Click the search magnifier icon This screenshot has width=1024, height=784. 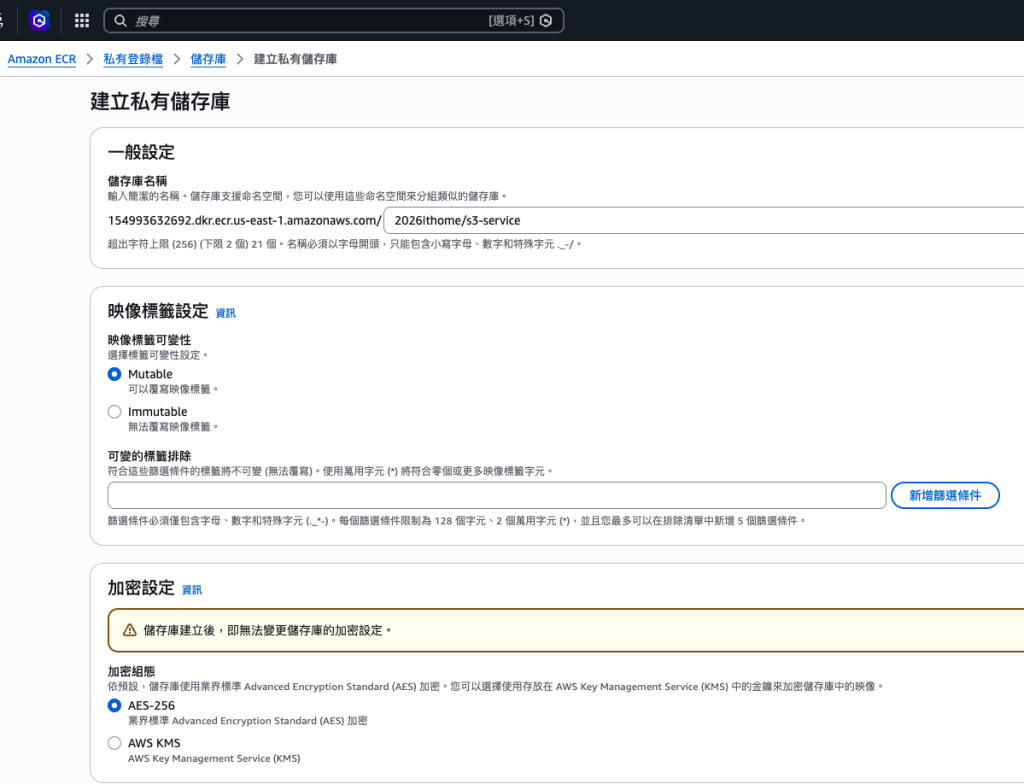tap(120, 21)
